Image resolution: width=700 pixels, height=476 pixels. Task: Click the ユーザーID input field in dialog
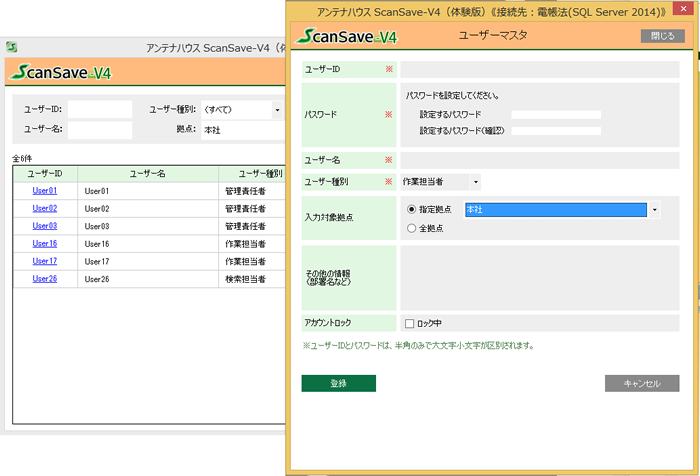[539, 69]
